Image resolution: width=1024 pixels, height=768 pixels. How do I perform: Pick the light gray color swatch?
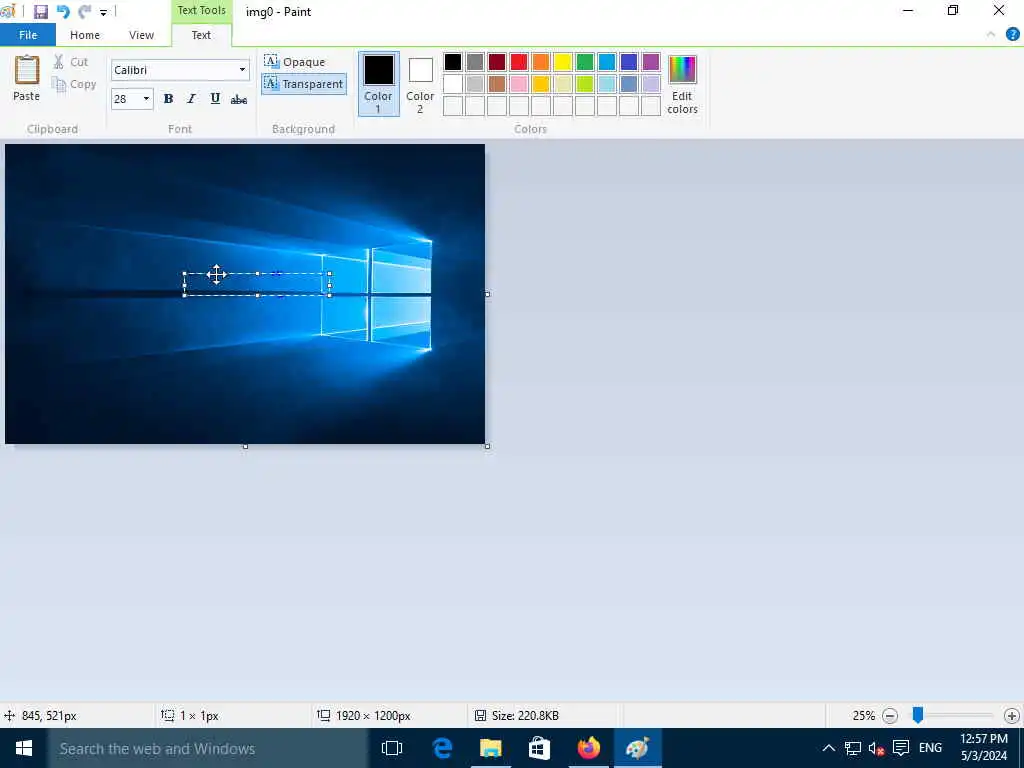point(475,84)
